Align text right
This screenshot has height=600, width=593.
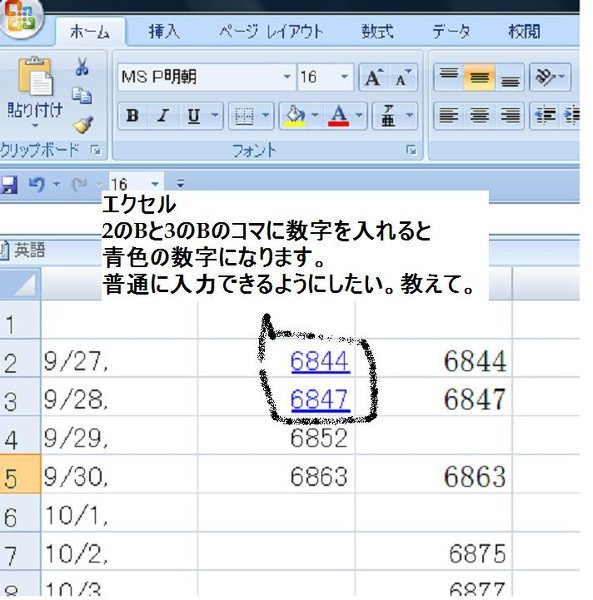tap(510, 115)
